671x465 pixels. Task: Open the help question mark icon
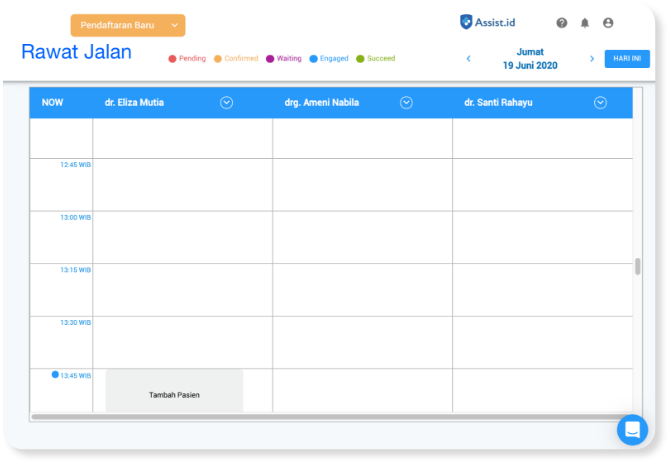(561, 23)
